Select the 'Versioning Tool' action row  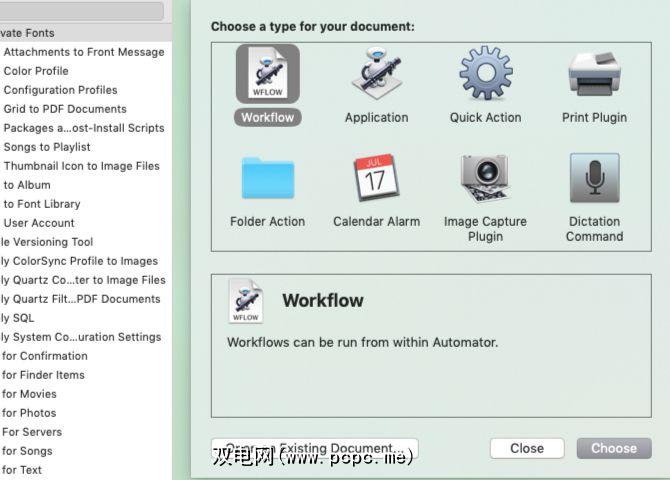85,242
